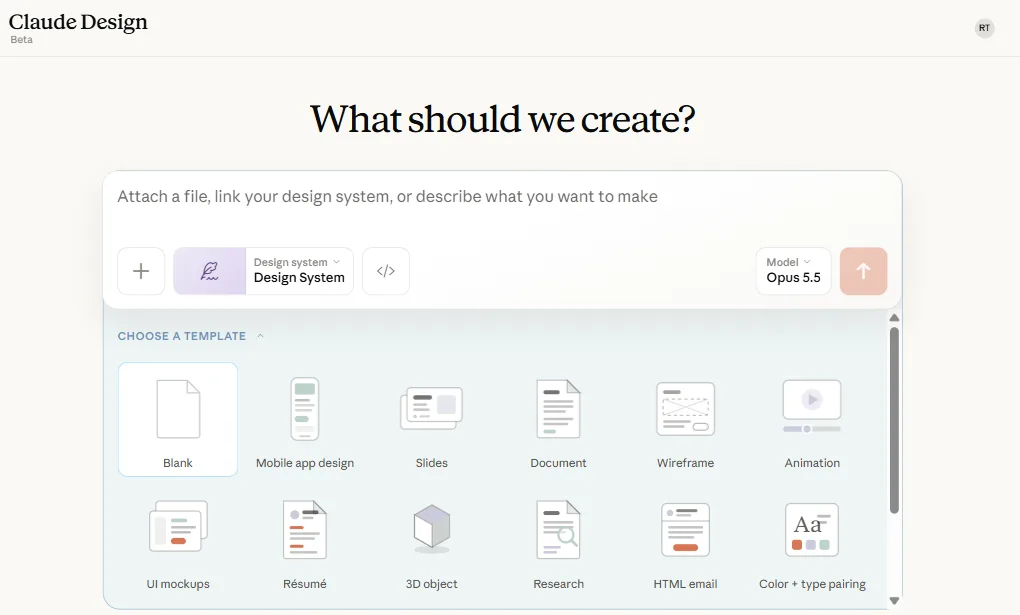
Task: Open the RT user avatar menu
Action: click(x=984, y=28)
